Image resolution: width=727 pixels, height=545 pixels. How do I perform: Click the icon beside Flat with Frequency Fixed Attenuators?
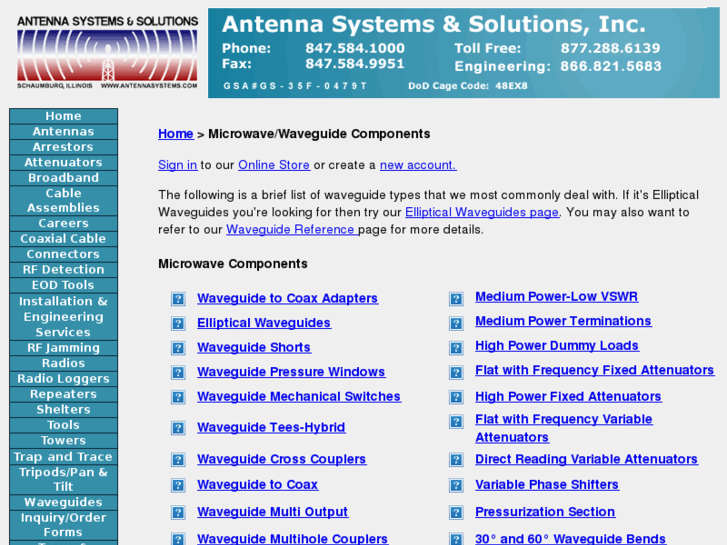456,372
